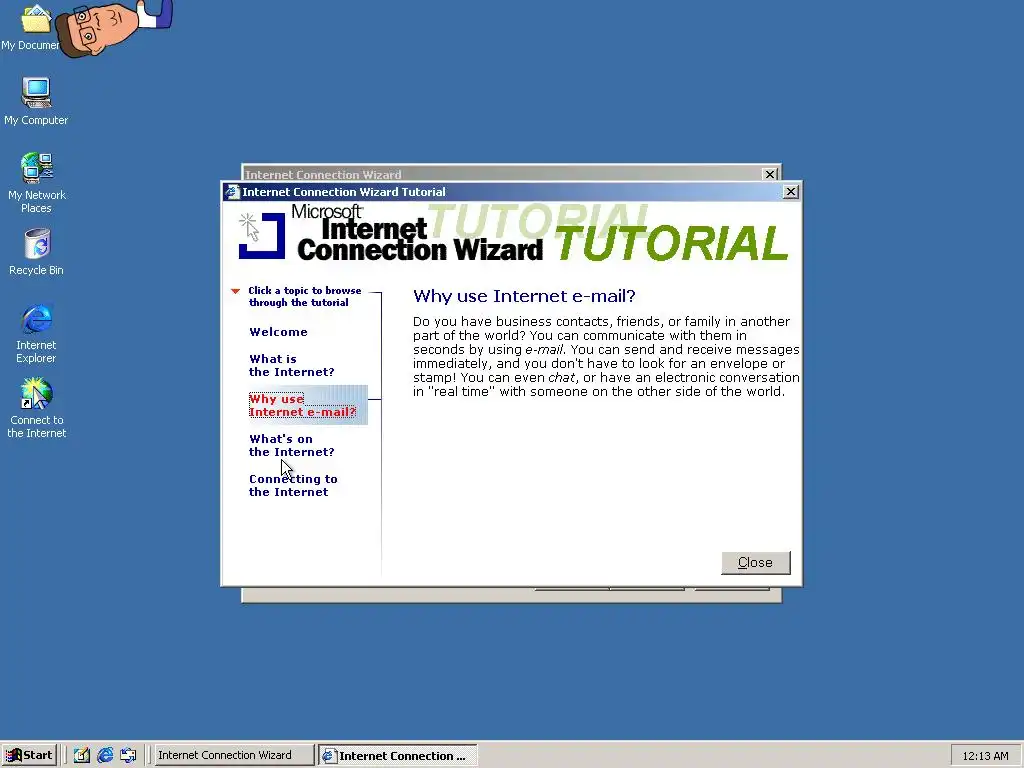The image size is (1024, 768).
Task: Open the Recycle Bin icon
Action: (x=36, y=251)
